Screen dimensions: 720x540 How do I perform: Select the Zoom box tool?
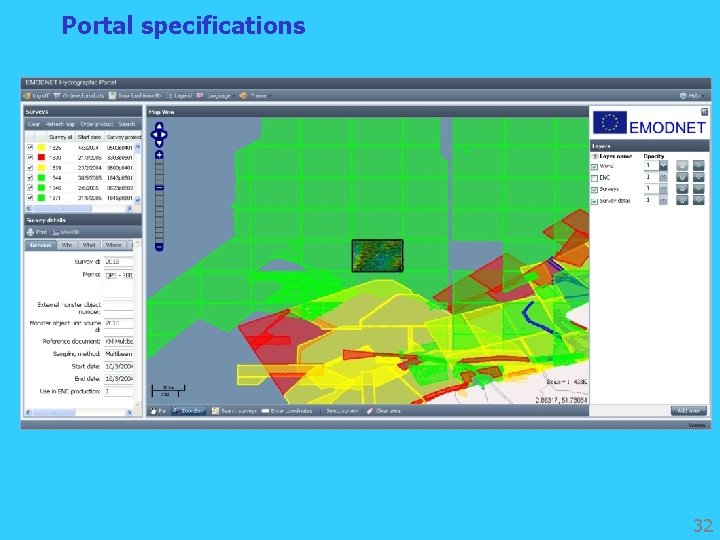click(x=188, y=411)
